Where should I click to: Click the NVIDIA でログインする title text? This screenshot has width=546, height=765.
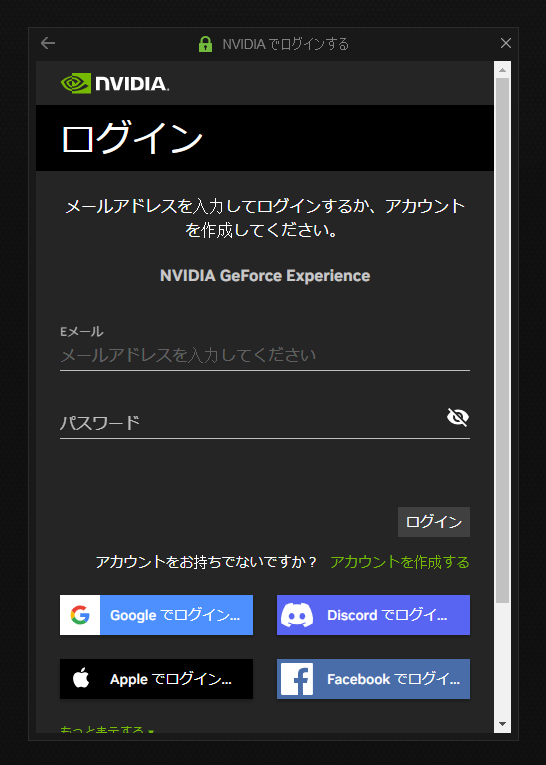pos(285,44)
